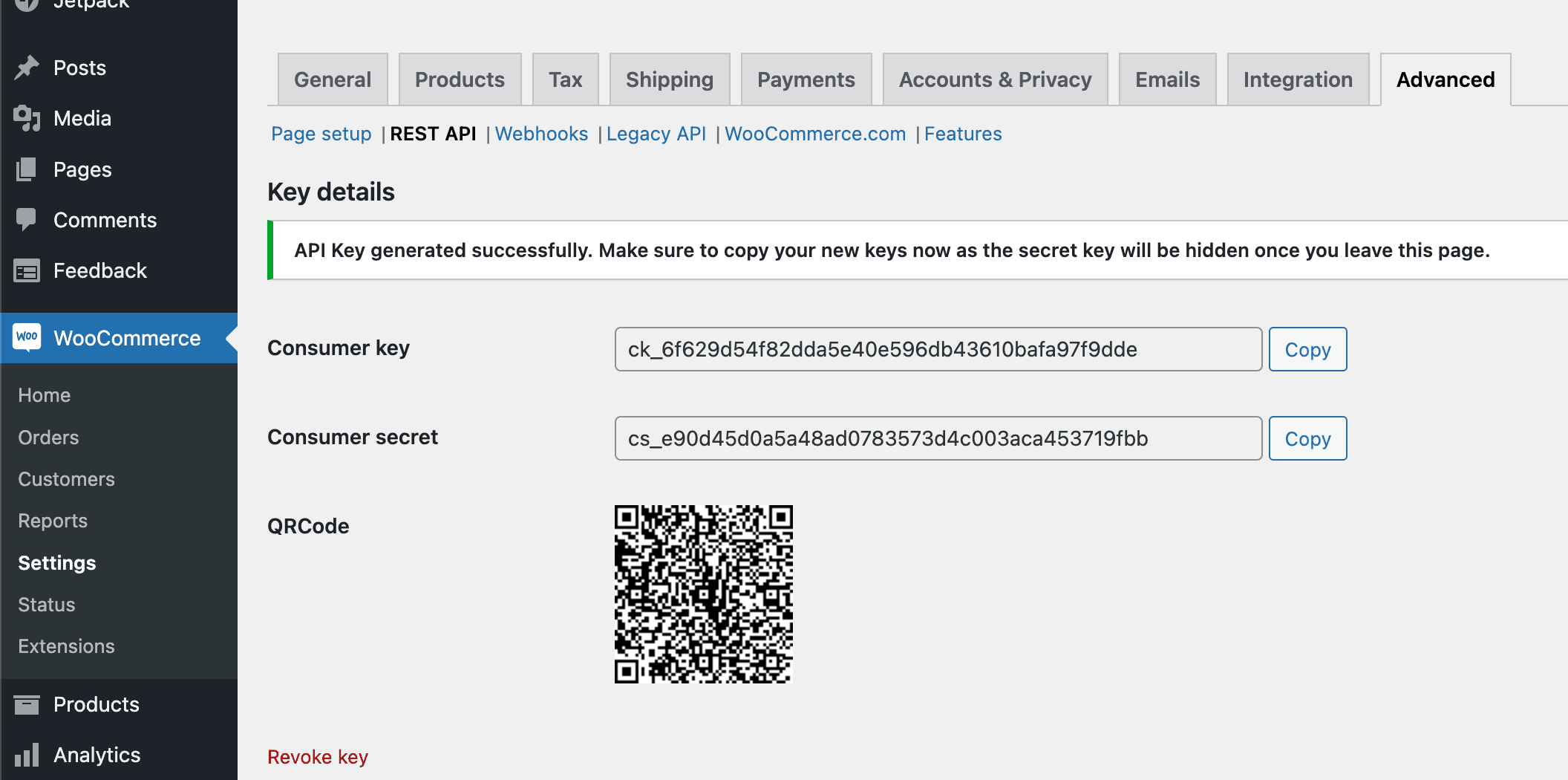
Task: Open the Accounts & Privacy tab
Action: click(996, 79)
